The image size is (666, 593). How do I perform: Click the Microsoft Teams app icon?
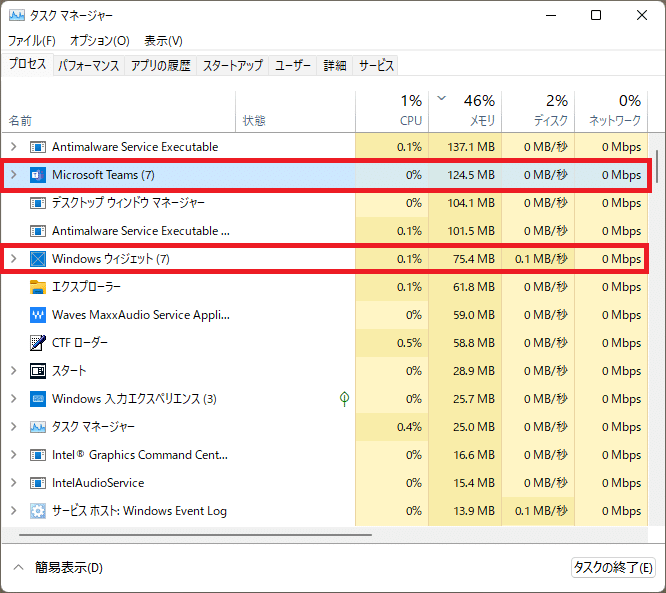pyautogui.click(x=38, y=175)
